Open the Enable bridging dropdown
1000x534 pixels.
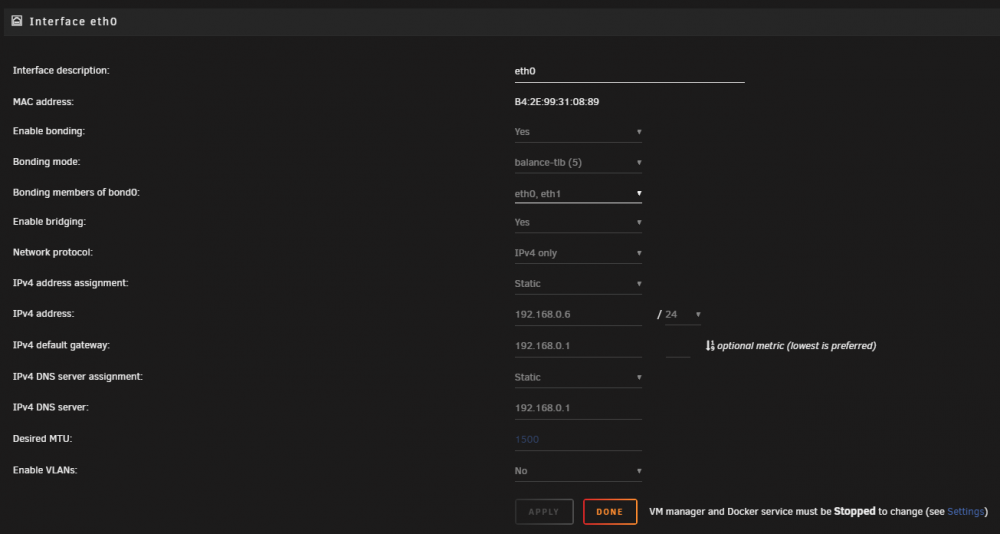(578, 223)
